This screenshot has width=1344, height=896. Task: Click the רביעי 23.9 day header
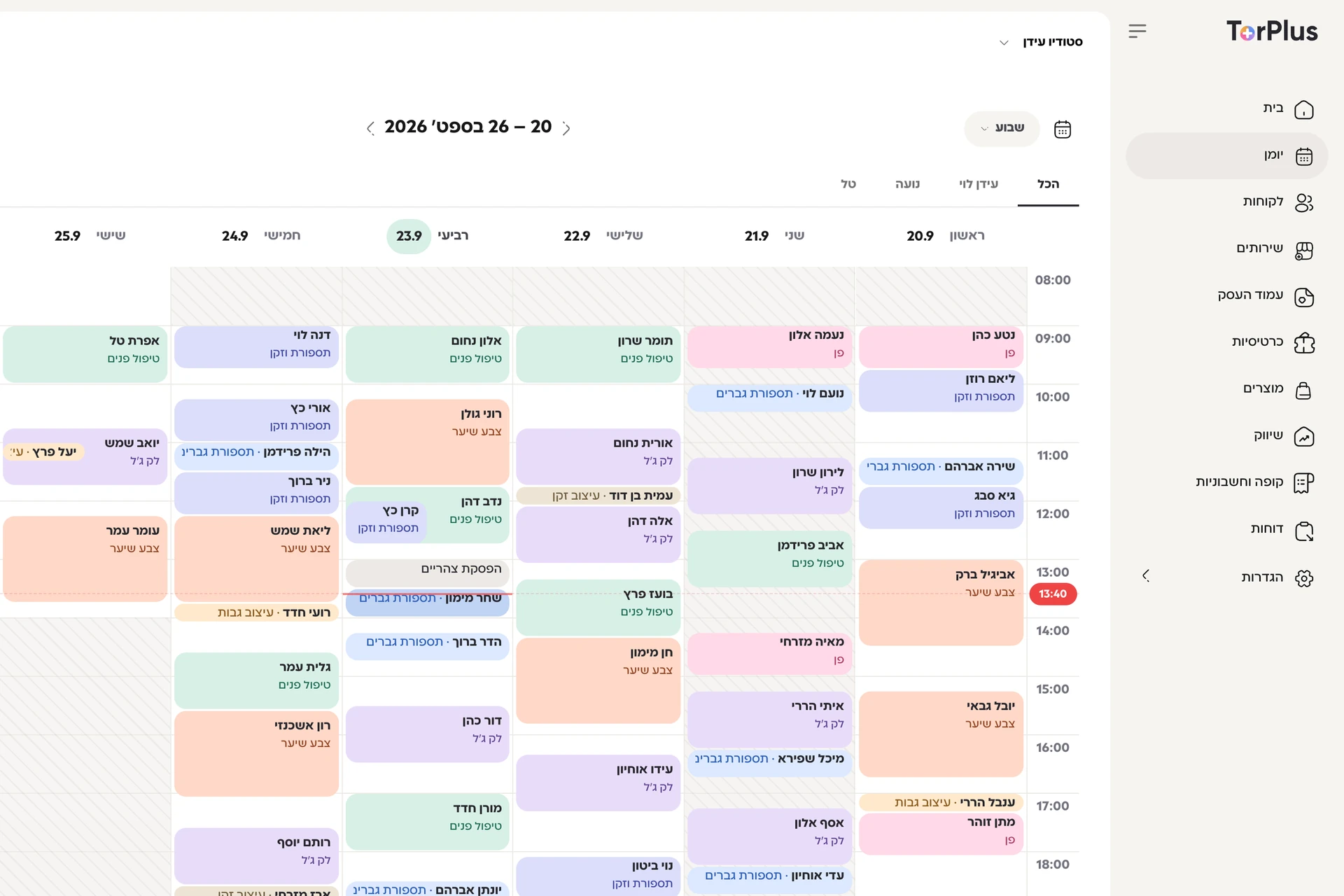[x=429, y=236]
